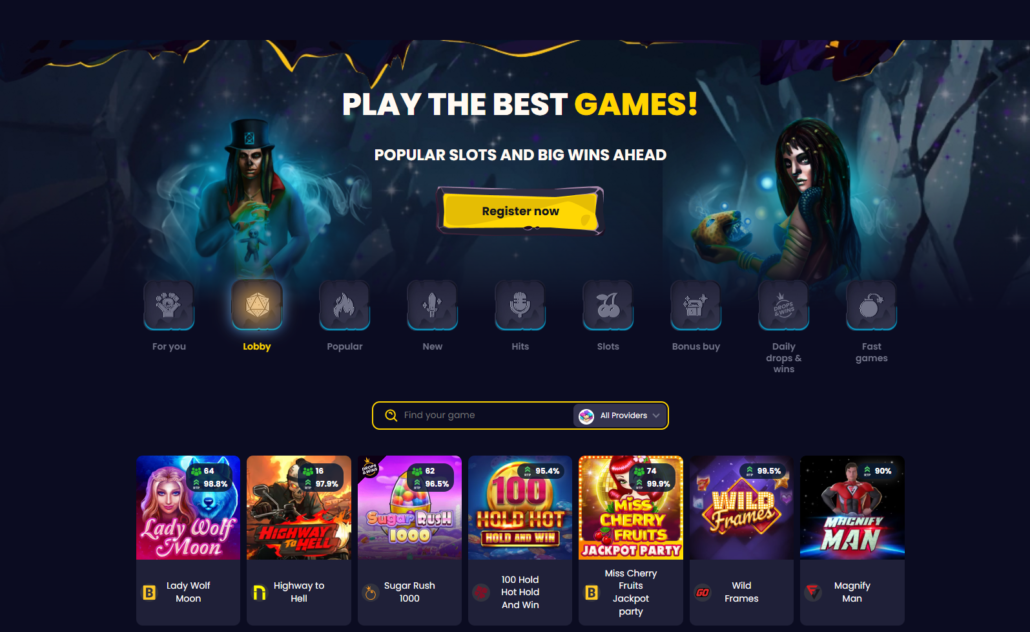Image resolution: width=1030 pixels, height=632 pixels.
Task: Click the All Providers chevron arrow
Action: pos(656,415)
